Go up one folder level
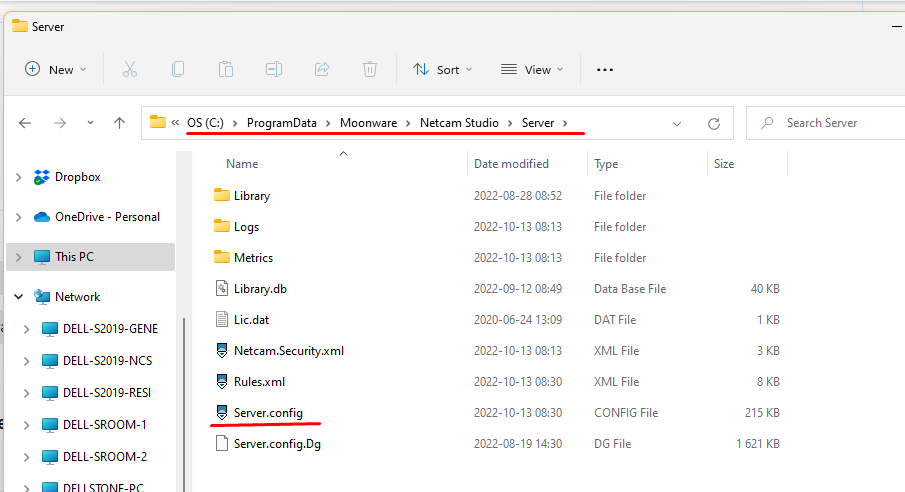The image size is (905, 492). [119, 123]
